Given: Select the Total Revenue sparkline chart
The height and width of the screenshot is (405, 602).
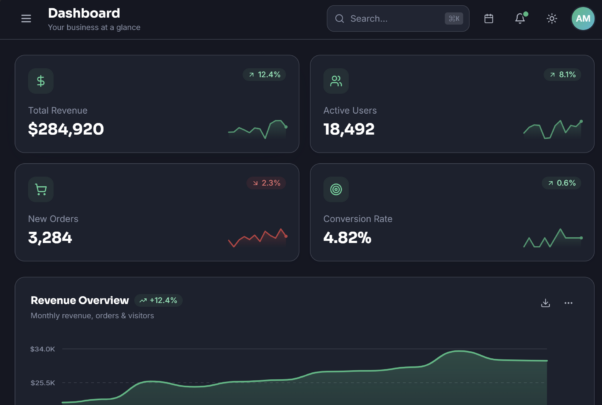Looking at the screenshot, I should point(258,129).
